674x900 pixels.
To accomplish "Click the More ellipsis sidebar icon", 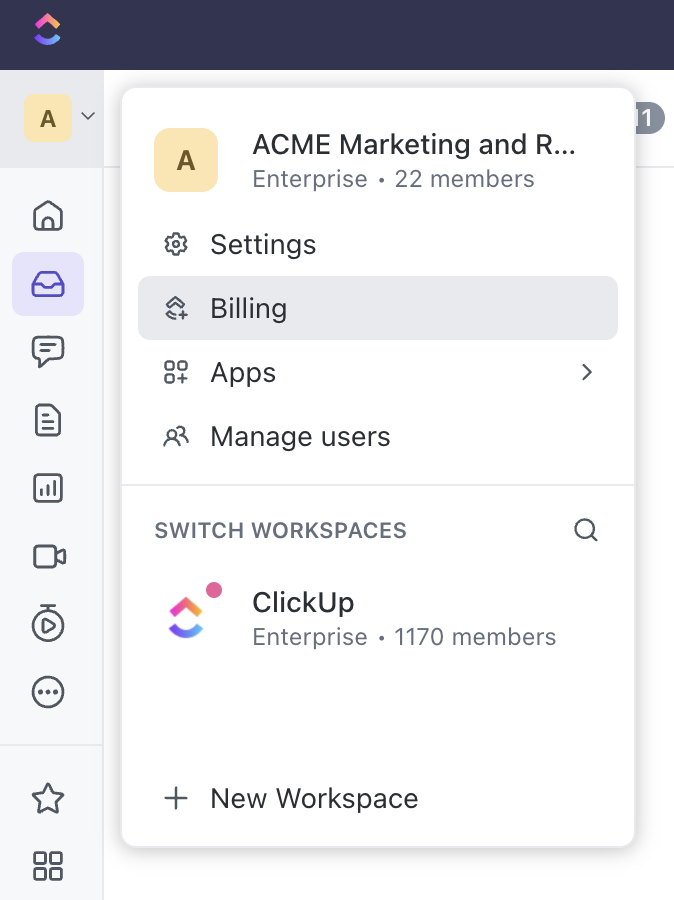I will [x=48, y=692].
